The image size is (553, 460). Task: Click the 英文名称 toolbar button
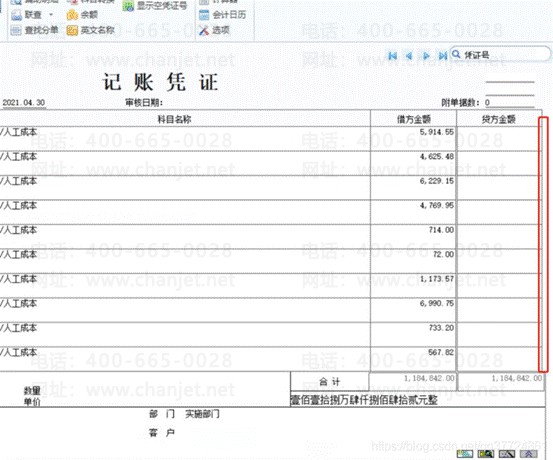[x=91, y=30]
